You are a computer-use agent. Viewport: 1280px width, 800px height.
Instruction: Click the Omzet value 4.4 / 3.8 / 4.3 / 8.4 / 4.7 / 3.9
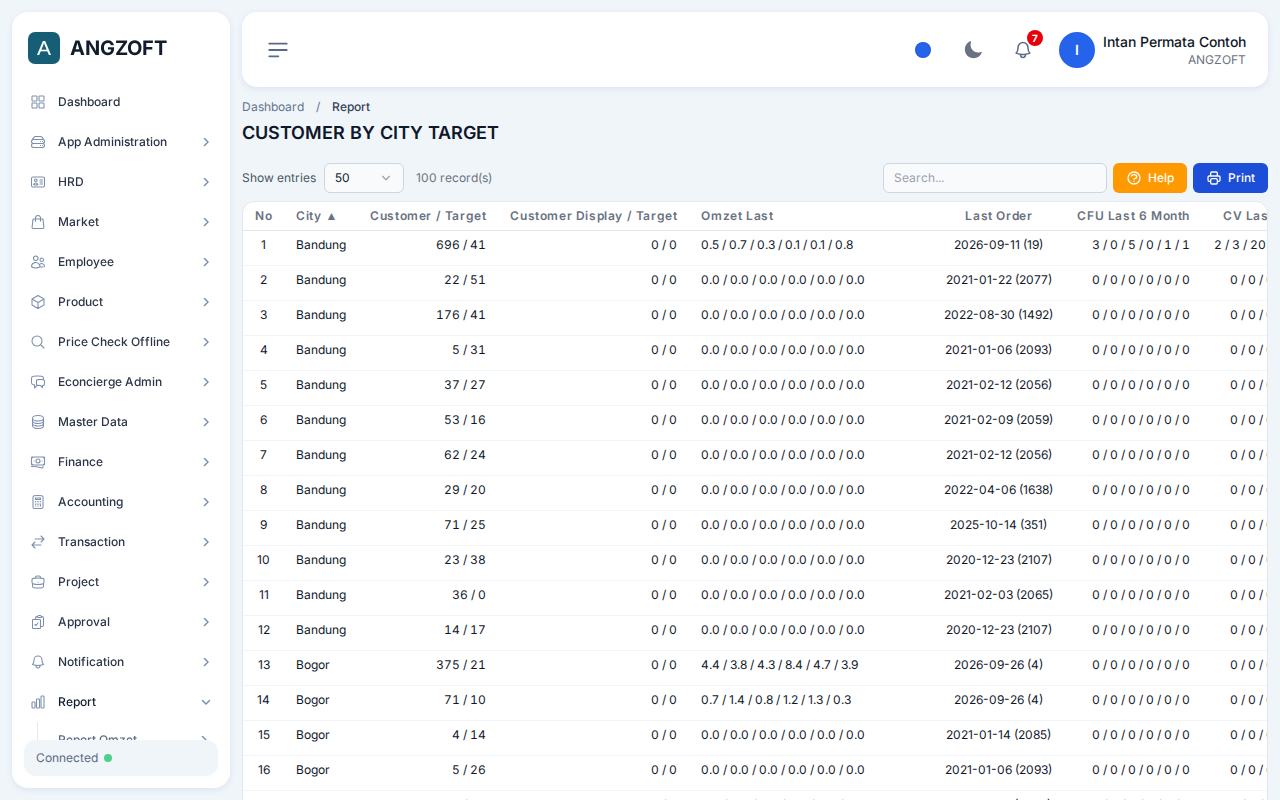coord(779,665)
